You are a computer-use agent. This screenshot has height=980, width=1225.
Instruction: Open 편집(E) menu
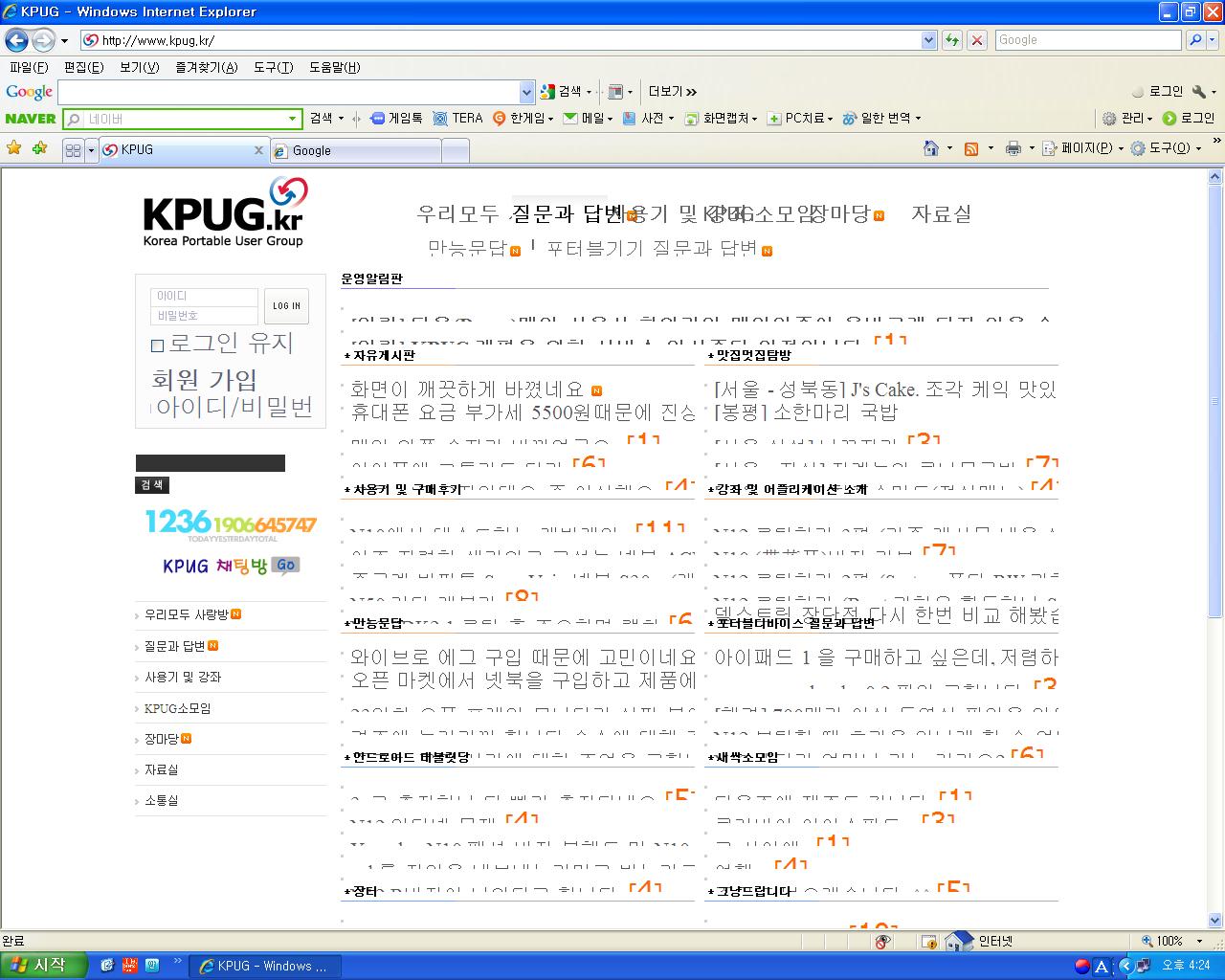tap(83, 67)
